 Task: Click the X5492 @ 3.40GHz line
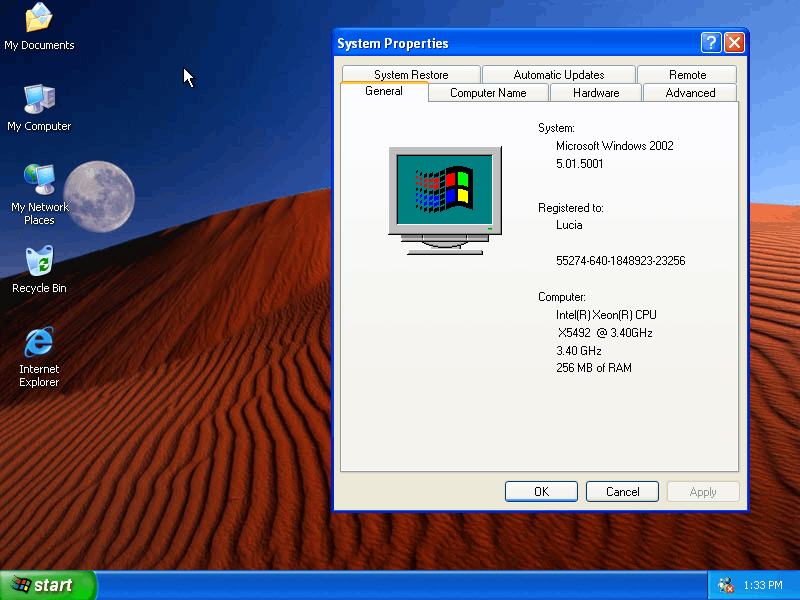coord(605,333)
